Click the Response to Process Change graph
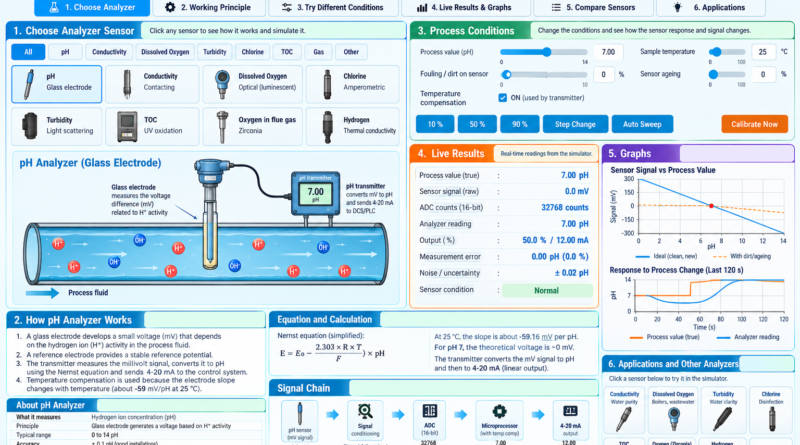The height and width of the screenshot is (445, 800). click(x=709, y=295)
